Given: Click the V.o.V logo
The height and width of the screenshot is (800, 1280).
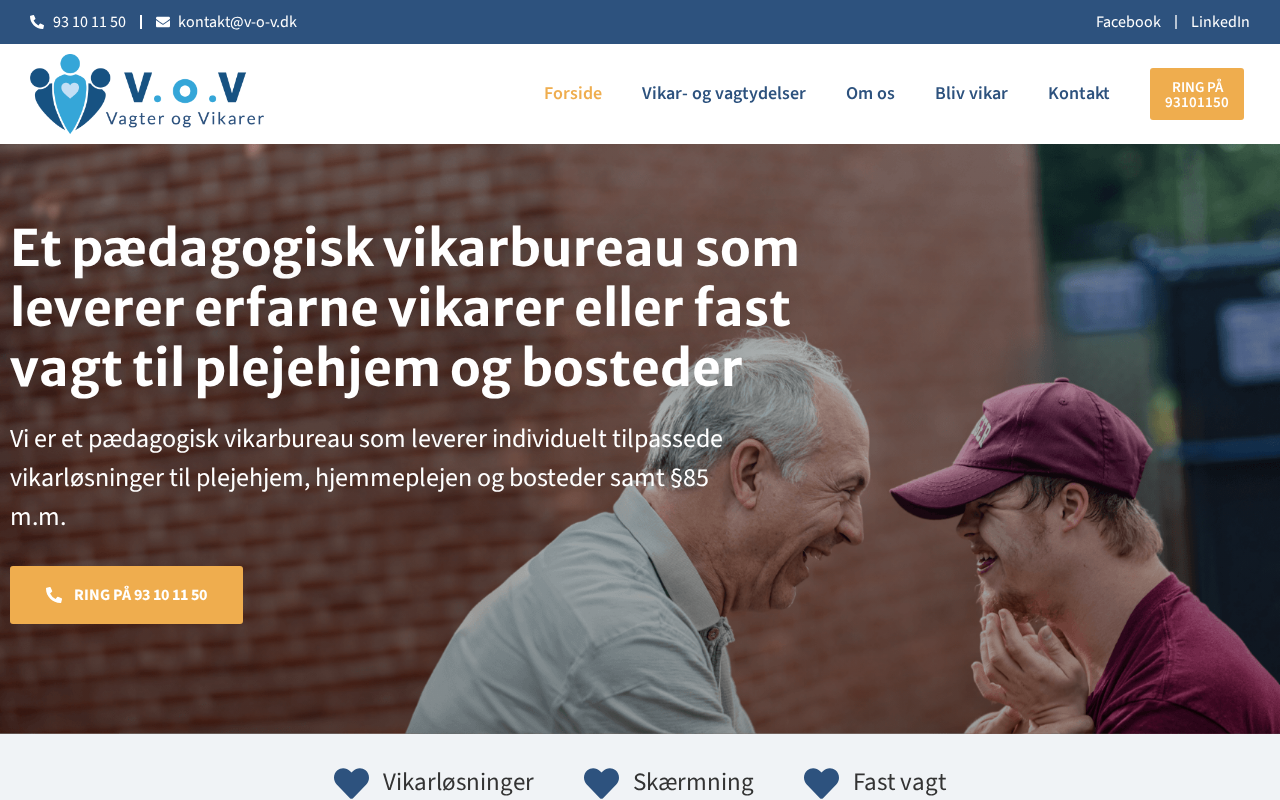Looking at the screenshot, I should point(147,94).
